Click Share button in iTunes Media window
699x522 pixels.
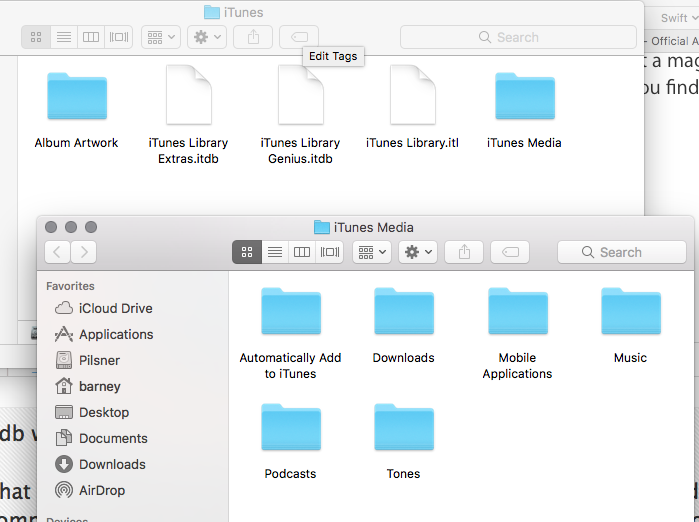tap(464, 252)
